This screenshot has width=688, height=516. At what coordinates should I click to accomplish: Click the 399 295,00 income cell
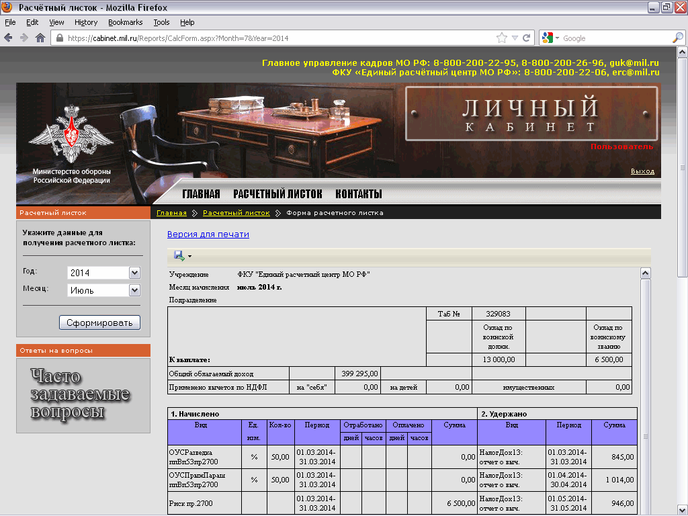358,374
